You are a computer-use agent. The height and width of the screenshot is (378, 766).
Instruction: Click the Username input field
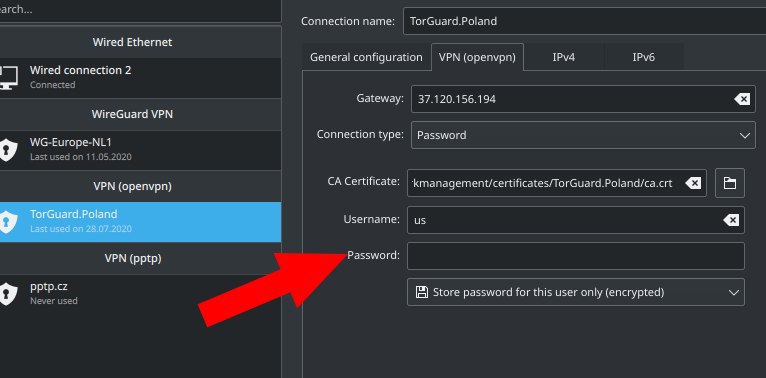[576, 220]
